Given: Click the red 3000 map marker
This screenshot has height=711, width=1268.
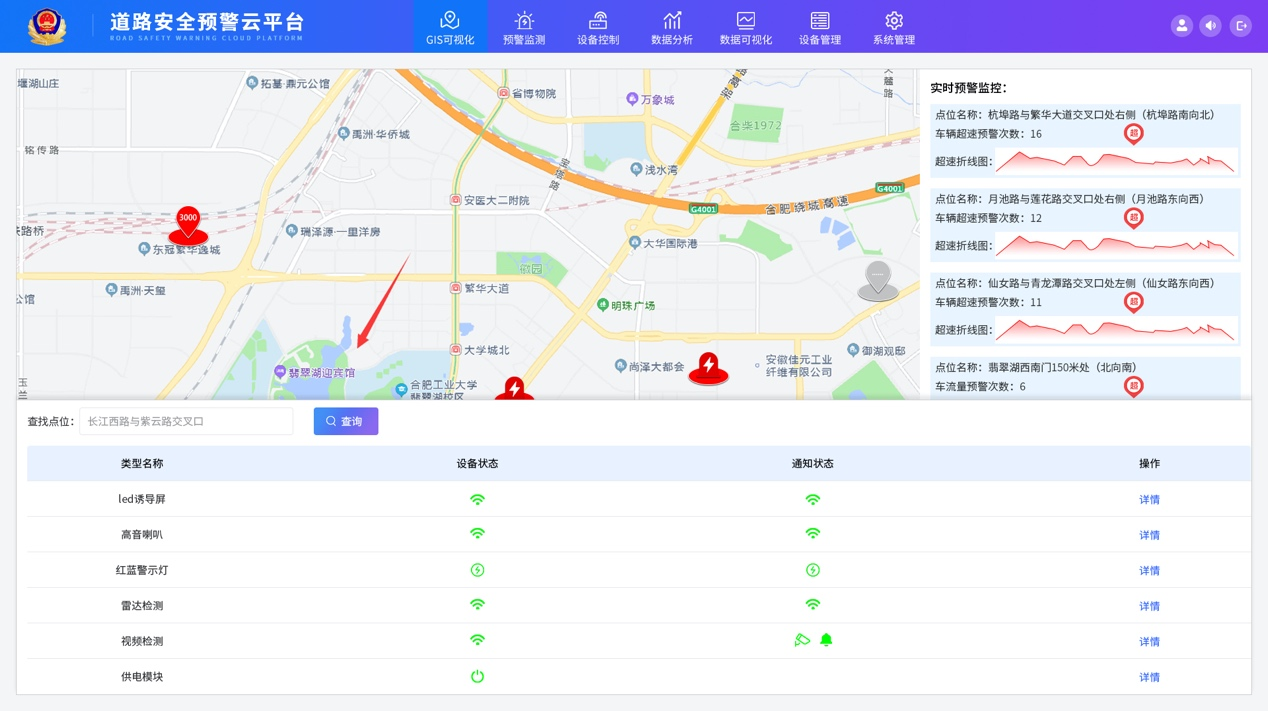Looking at the screenshot, I should tap(188, 225).
